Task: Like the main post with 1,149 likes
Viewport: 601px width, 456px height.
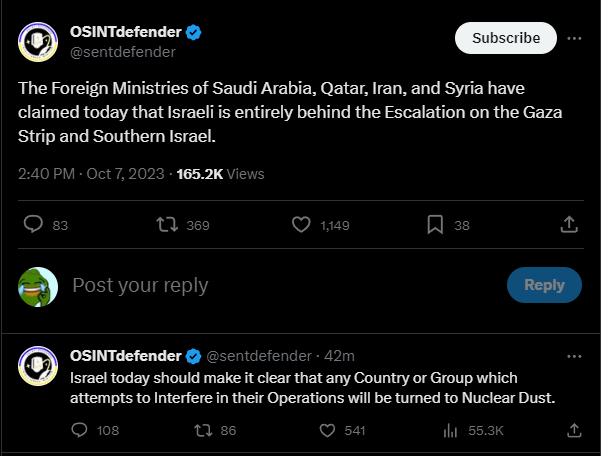Action: pyautogui.click(x=301, y=225)
